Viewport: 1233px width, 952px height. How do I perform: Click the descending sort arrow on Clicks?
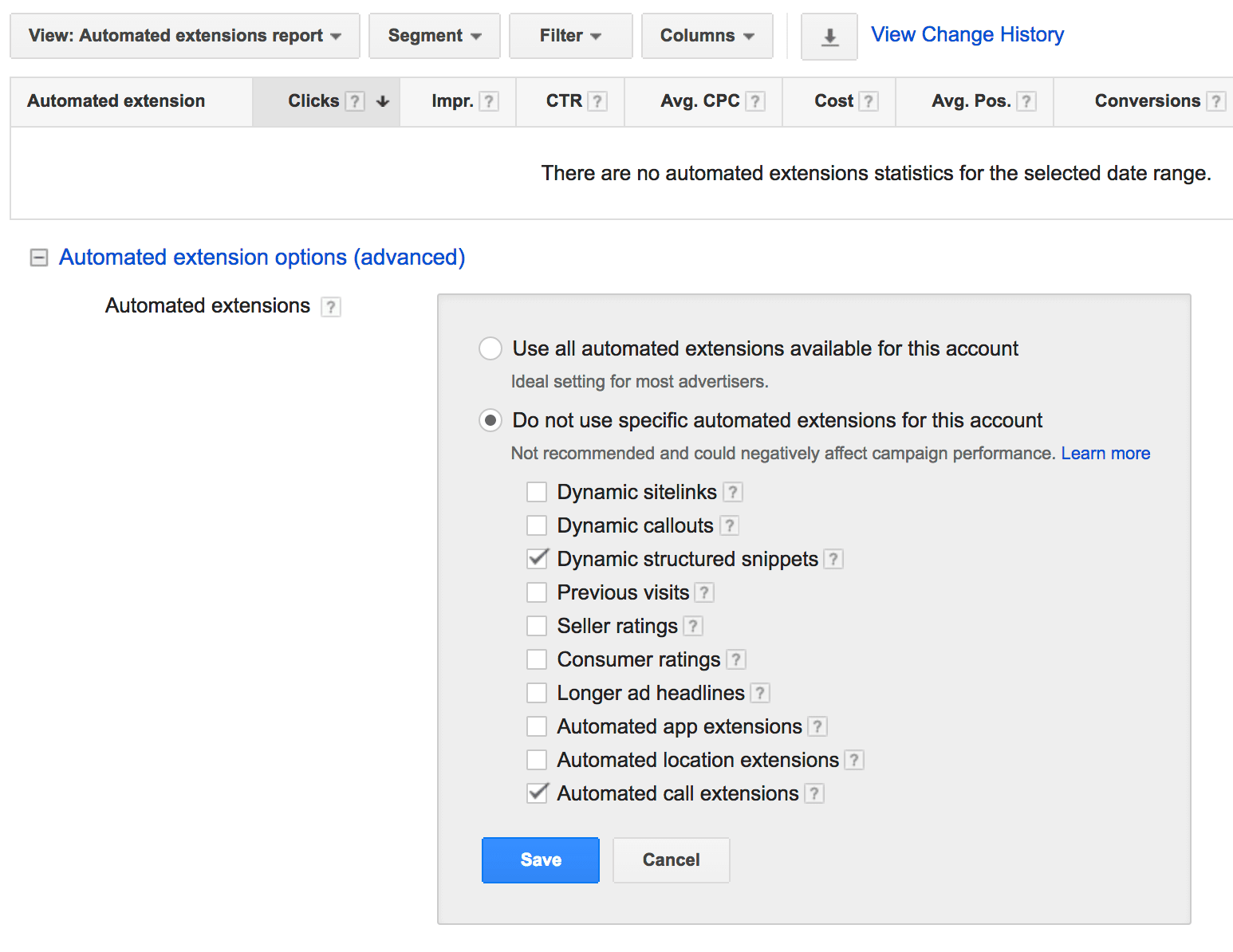(382, 101)
